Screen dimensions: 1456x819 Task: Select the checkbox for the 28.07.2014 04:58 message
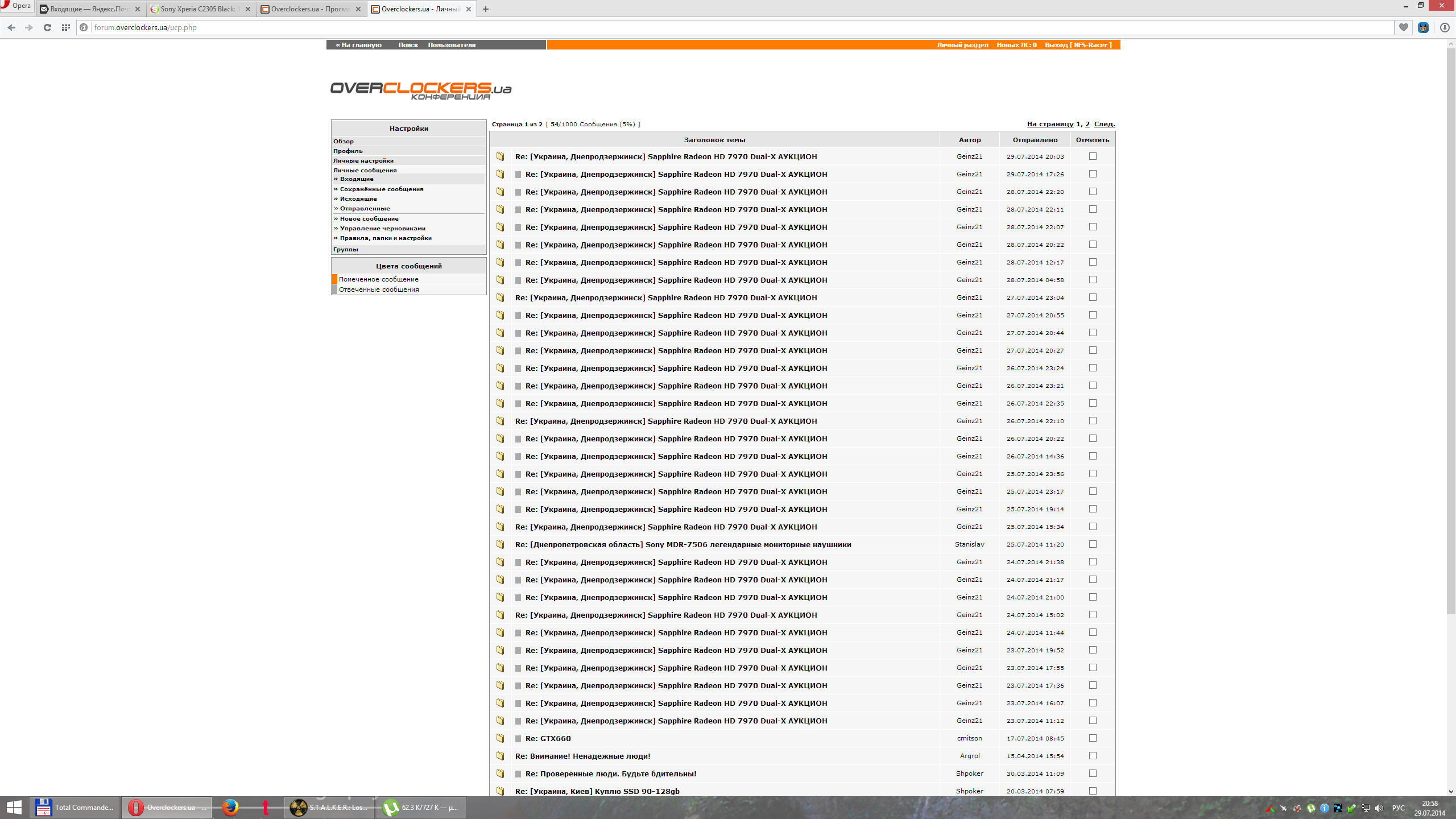point(1093,280)
